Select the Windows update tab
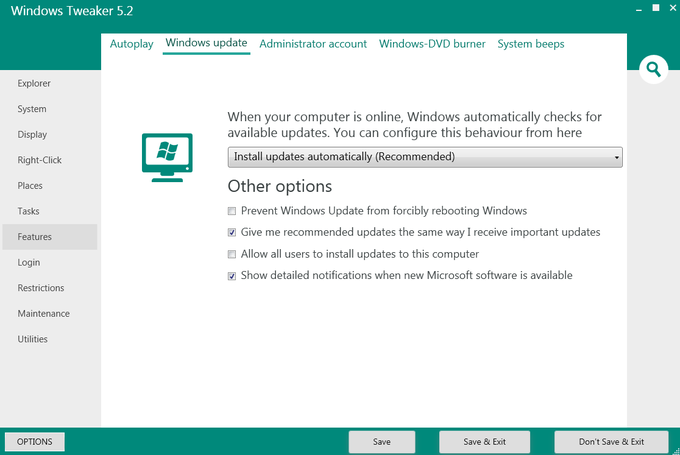The height and width of the screenshot is (455, 680). click(206, 43)
